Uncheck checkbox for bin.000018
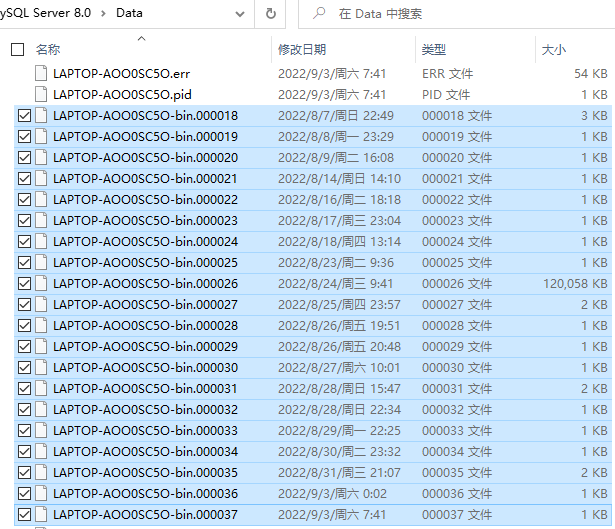 coord(24,116)
